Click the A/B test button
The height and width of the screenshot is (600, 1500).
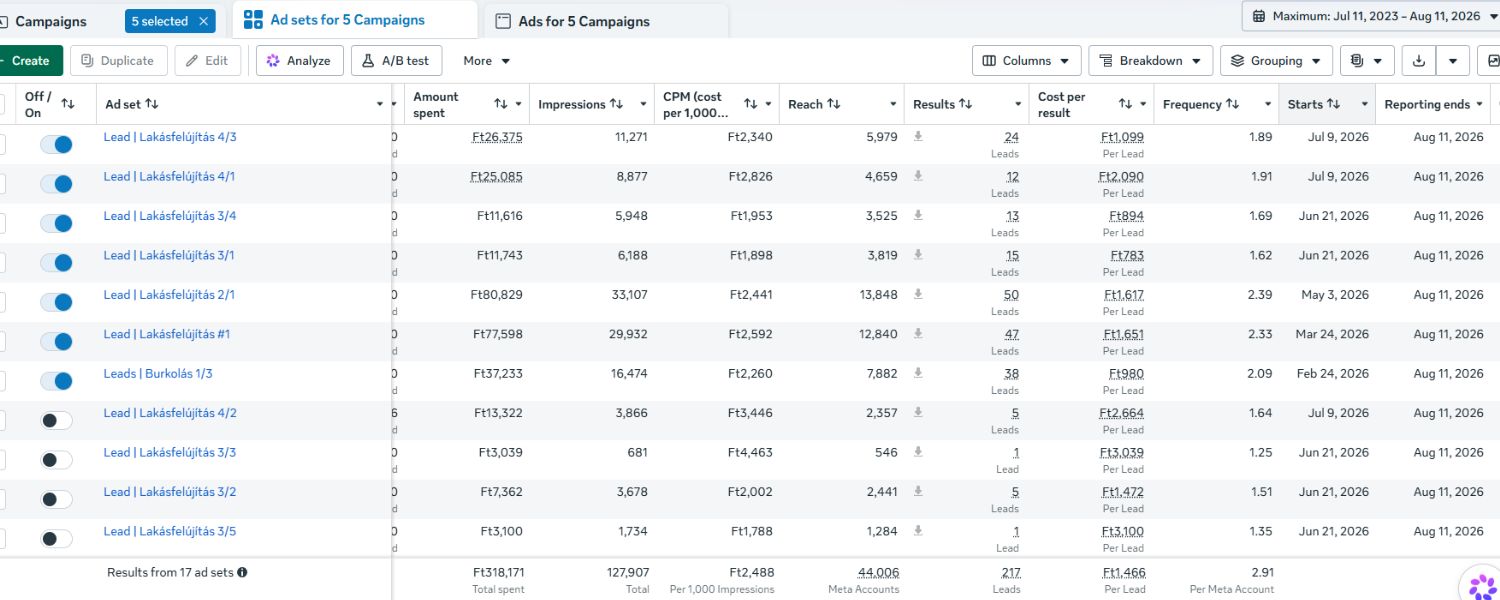click(x=396, y=61)
